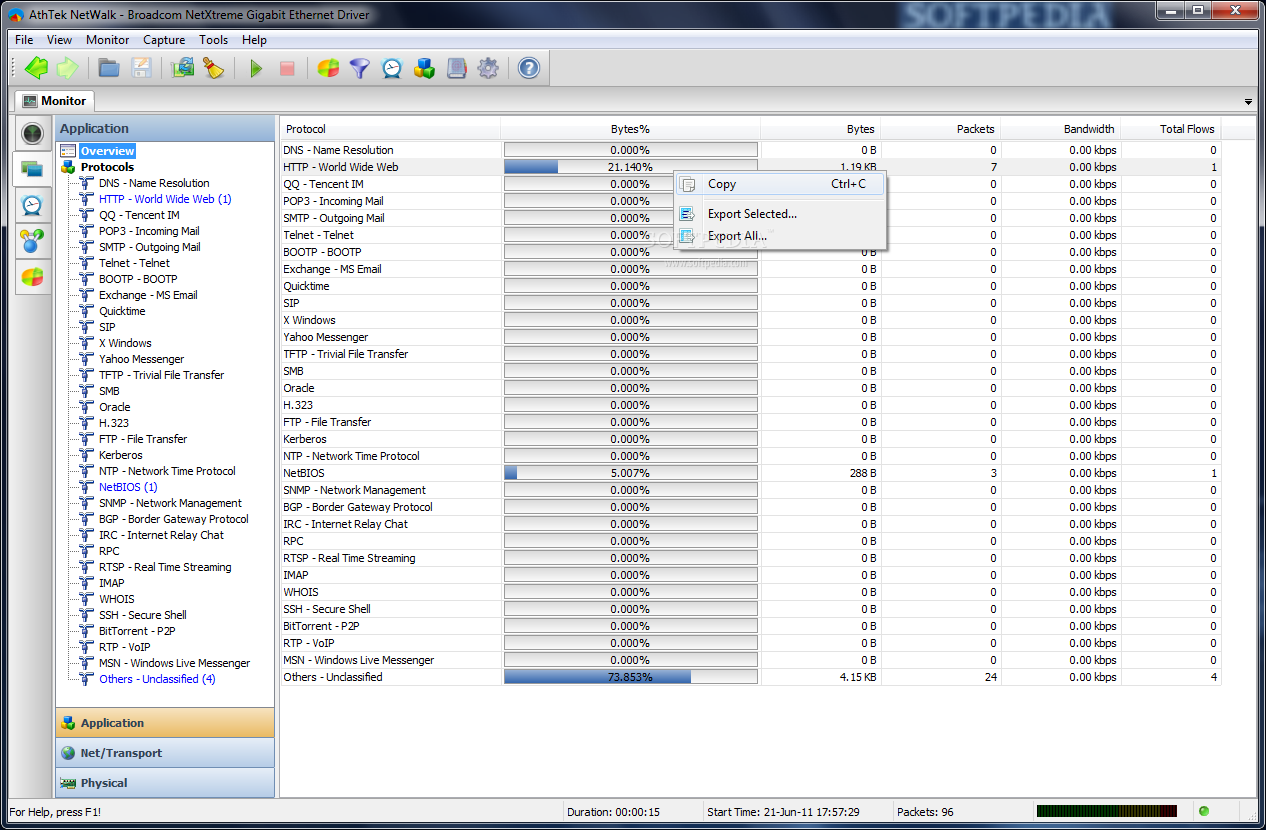Click the Overview tree icon
The width and height of the screenshot is (1266, 830).
(x=68, y=151)
